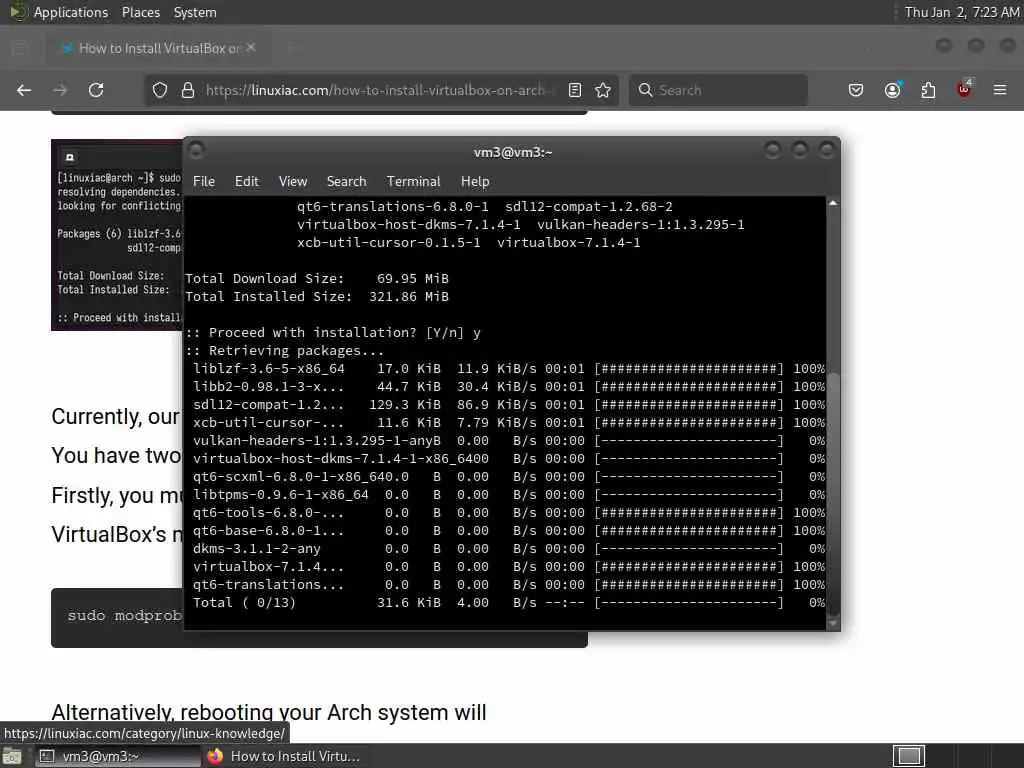Open terminal Search menu
Viewport: 1024px width, 768px height.
click(346, 182)
